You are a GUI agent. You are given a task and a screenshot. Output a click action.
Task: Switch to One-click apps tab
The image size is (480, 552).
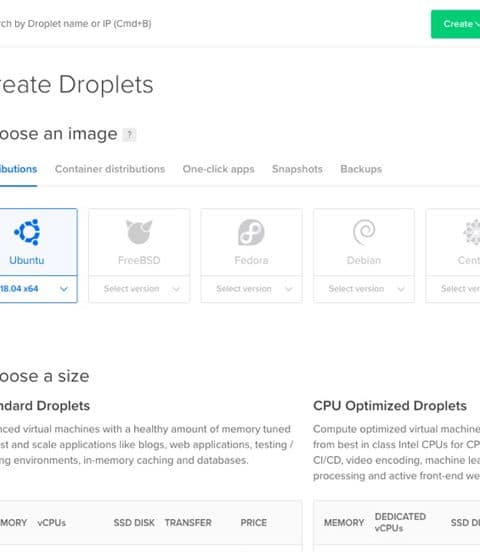218,169
